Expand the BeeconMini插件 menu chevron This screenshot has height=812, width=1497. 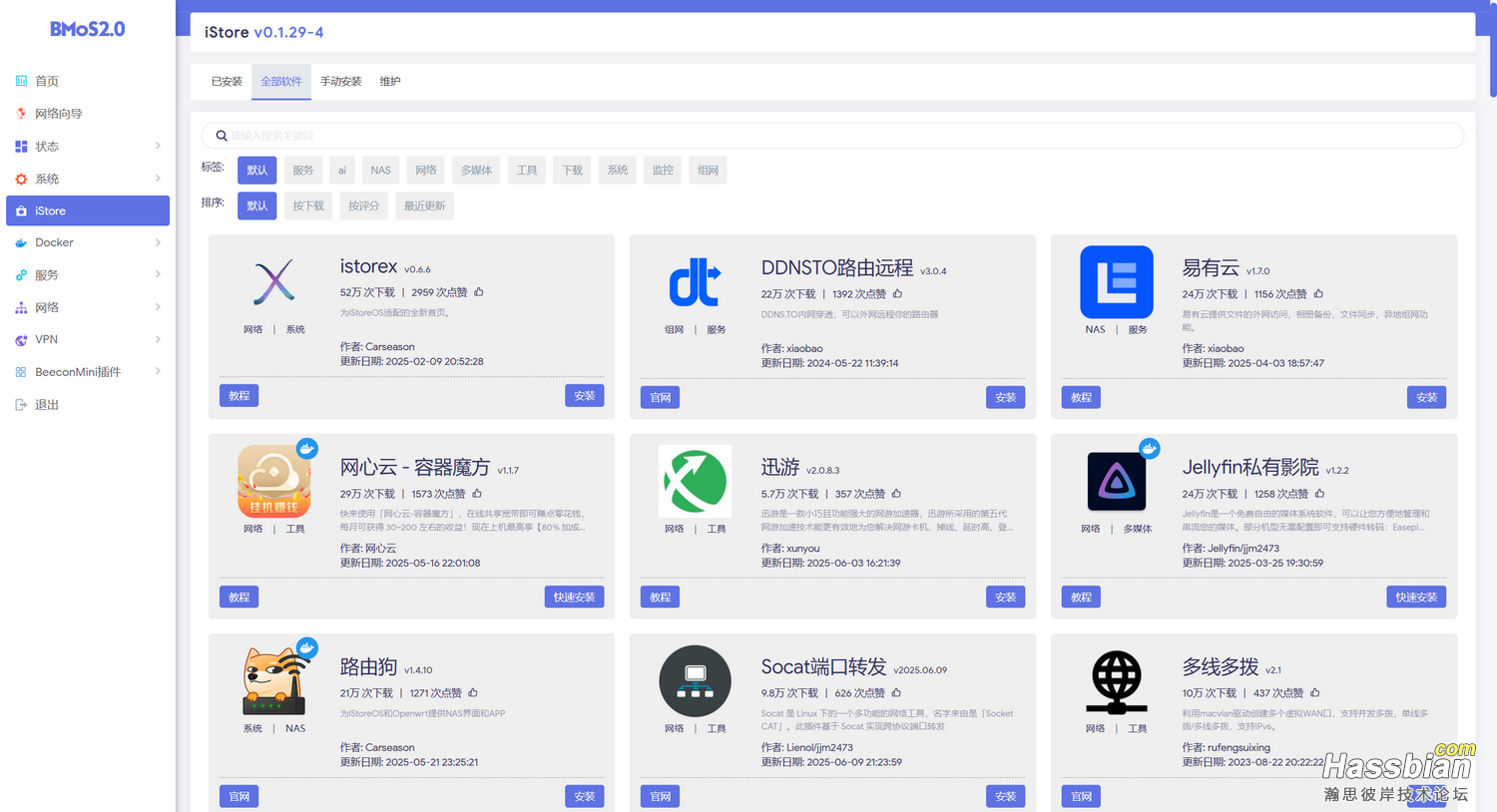coord(158,371)
